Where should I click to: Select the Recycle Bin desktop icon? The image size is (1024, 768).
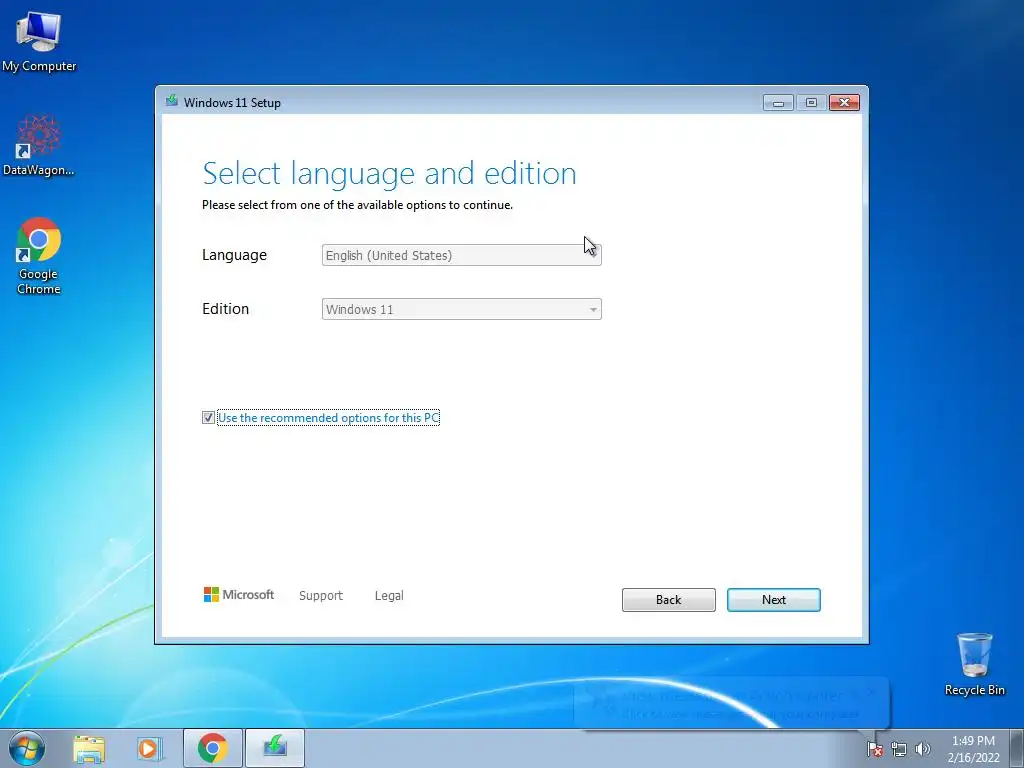click(x=974, y=664)
